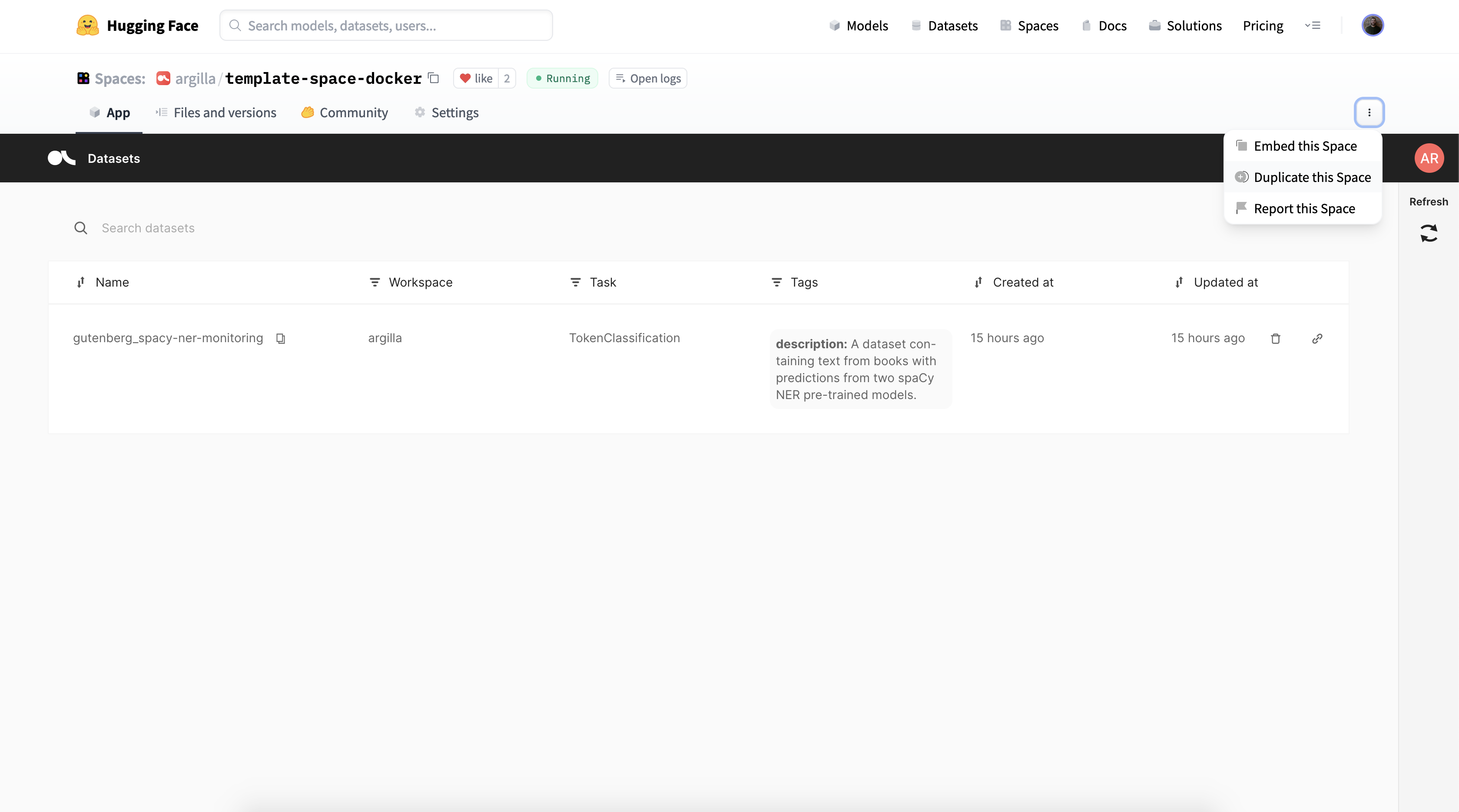Toggle the three-dot Space options menu
1459x812 pixels.
click(1369, 112)
